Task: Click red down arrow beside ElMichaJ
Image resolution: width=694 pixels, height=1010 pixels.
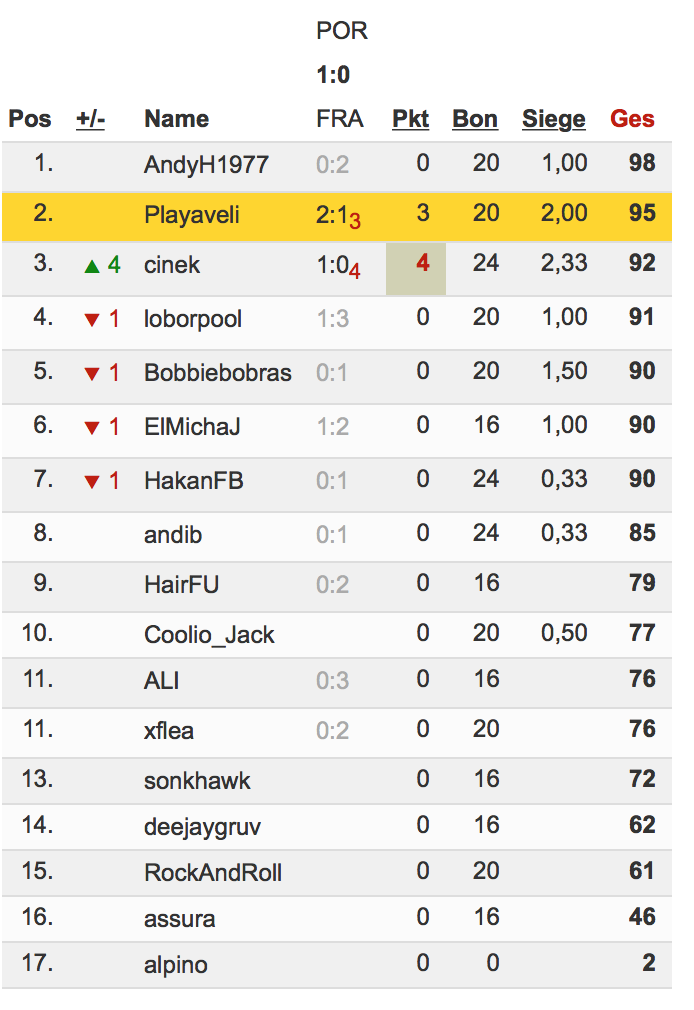Action: click(x=92, y=428)
